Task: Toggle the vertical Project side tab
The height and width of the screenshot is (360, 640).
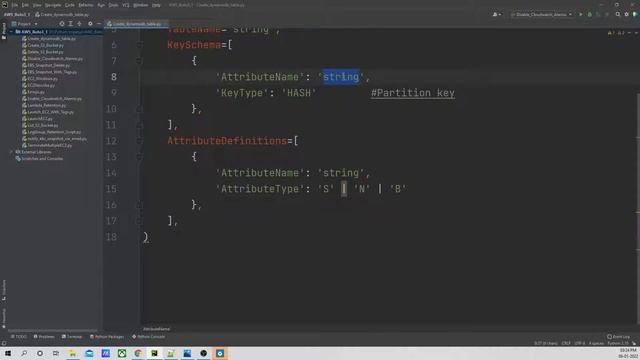Action: pyautogui.click(x=4, y=31)
